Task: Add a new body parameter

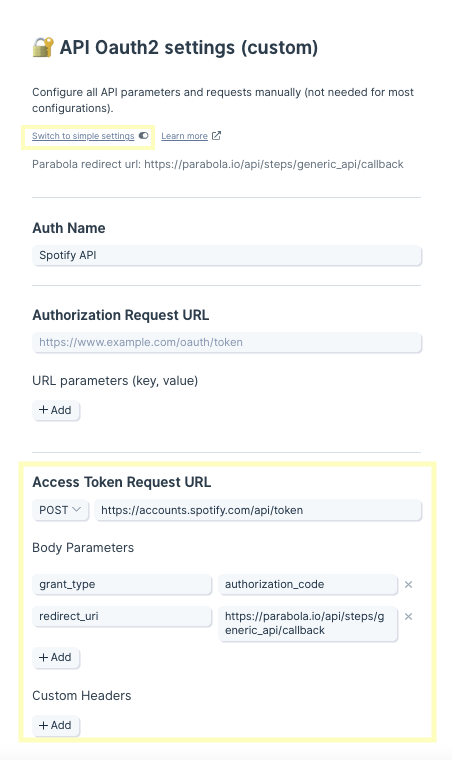Action: click(56, 657)
